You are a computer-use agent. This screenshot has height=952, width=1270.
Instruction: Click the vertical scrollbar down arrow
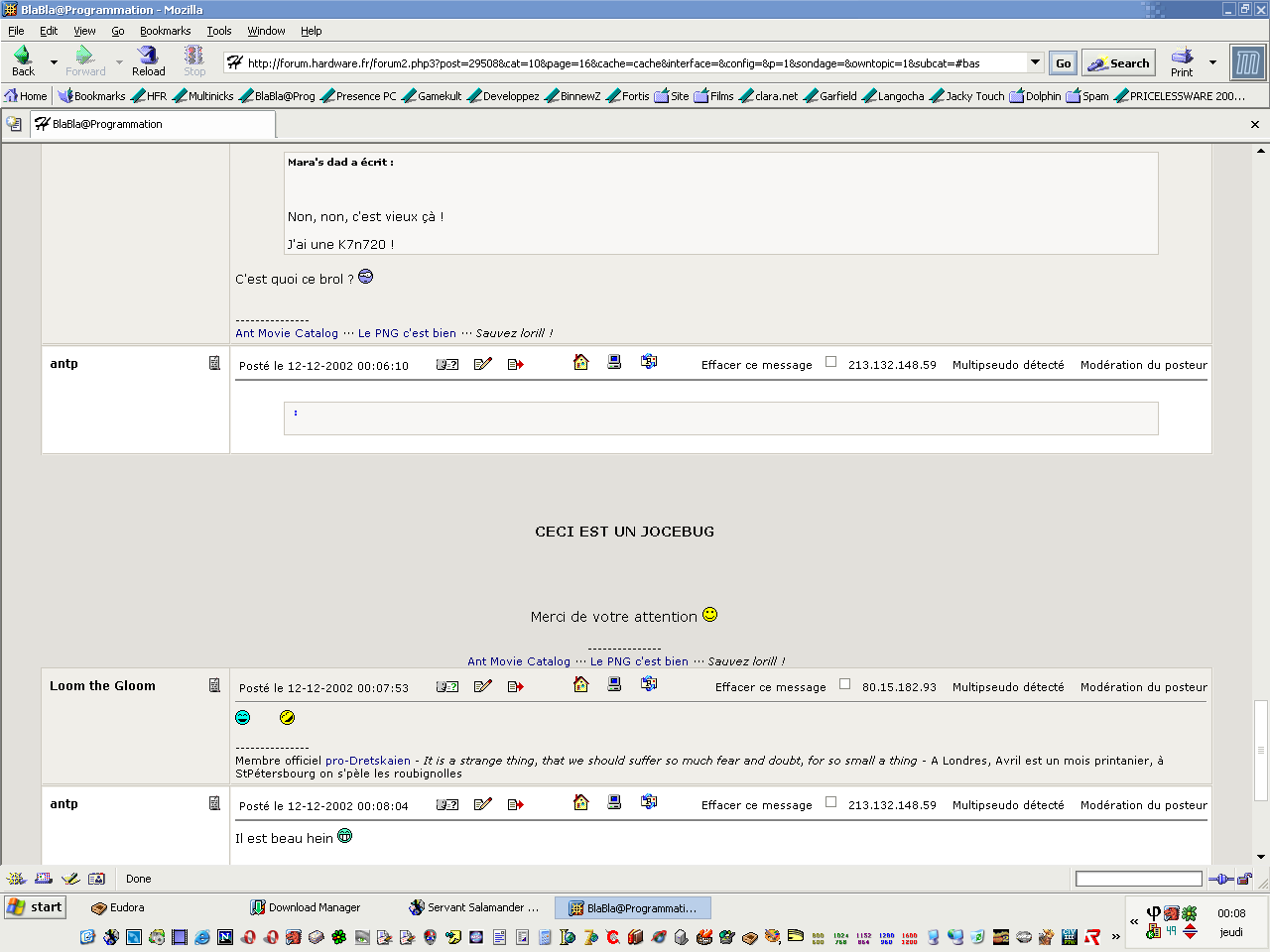[1261, 857]
